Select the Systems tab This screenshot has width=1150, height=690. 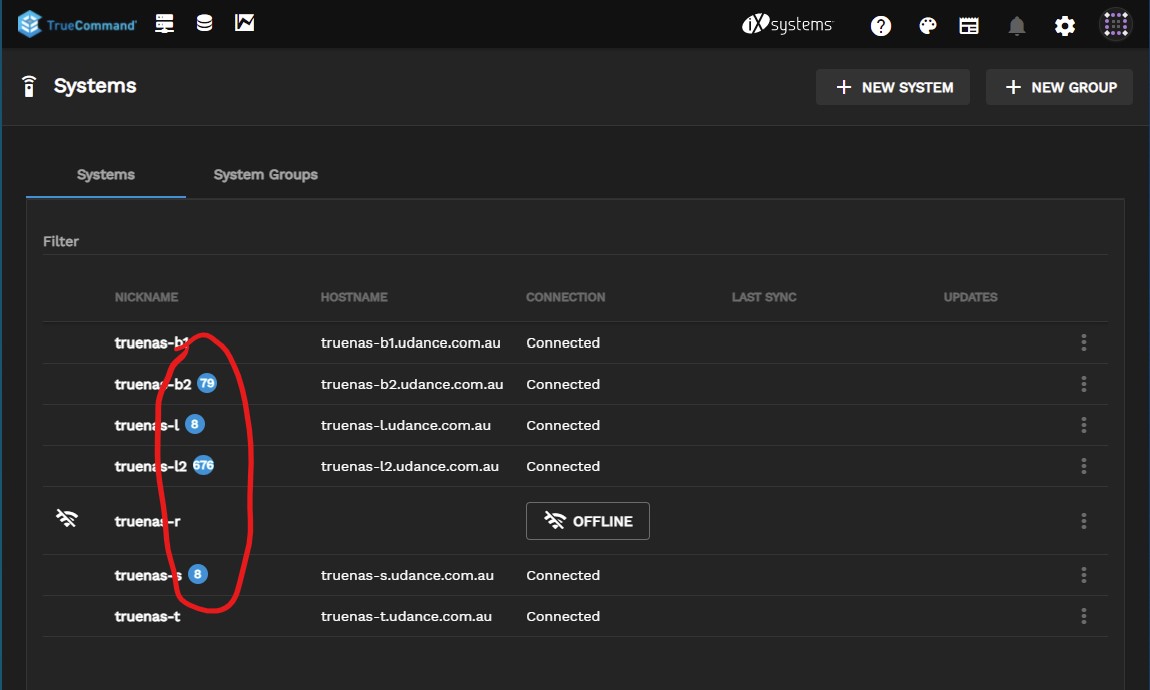point(106,174)
